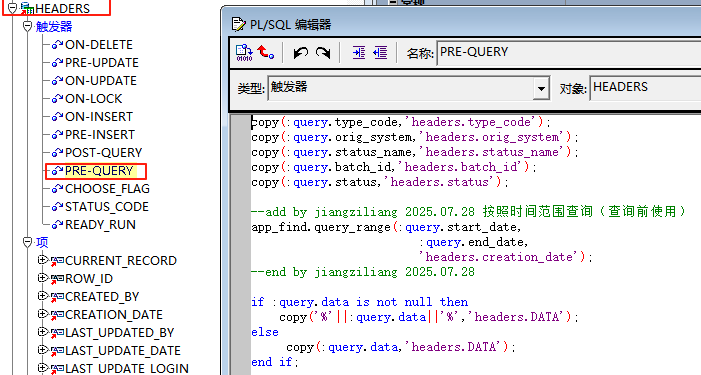701x375 pixels.
Task: Click the 名称 name field showing PRE-QUERY
Action: (569, 53)
